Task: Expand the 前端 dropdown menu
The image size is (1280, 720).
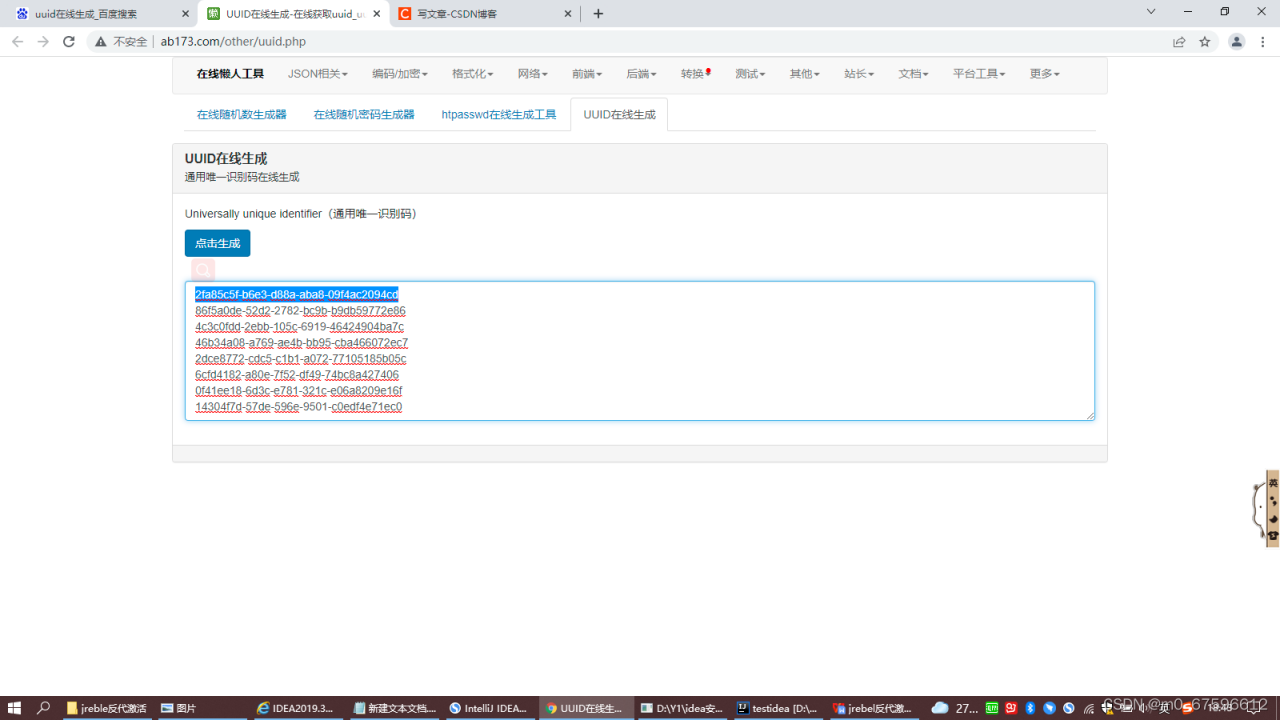Action: (587, 74)
